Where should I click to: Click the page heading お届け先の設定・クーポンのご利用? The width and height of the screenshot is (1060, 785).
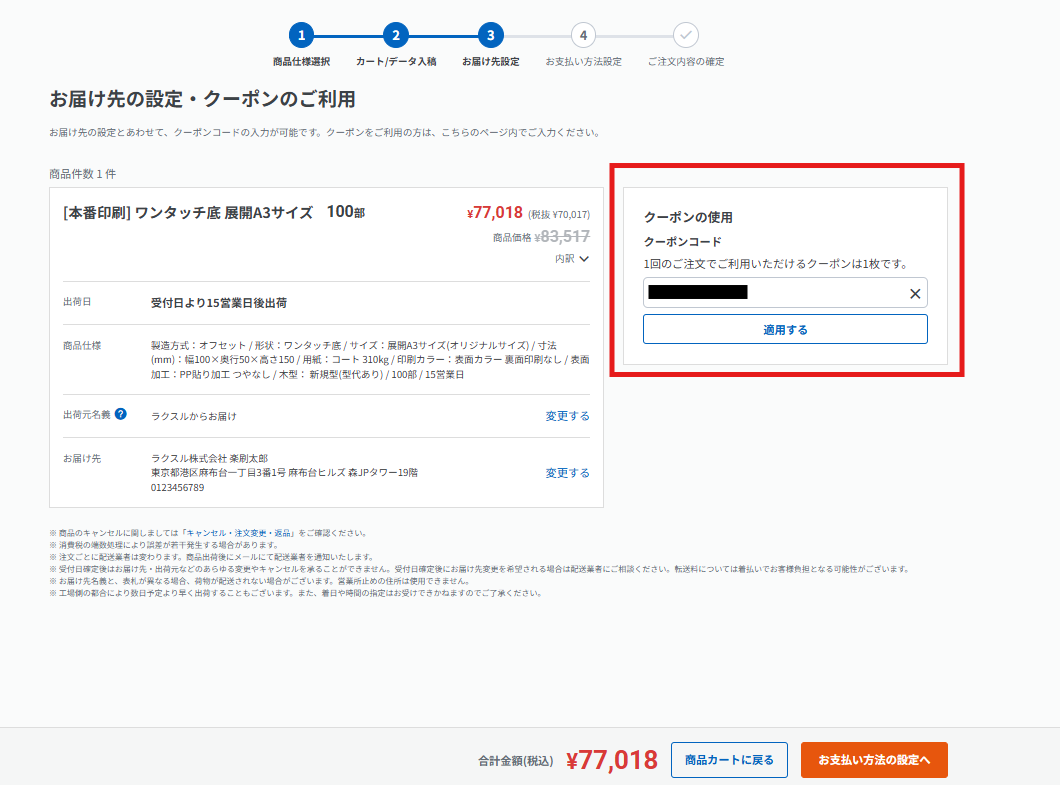click(202, 99)
